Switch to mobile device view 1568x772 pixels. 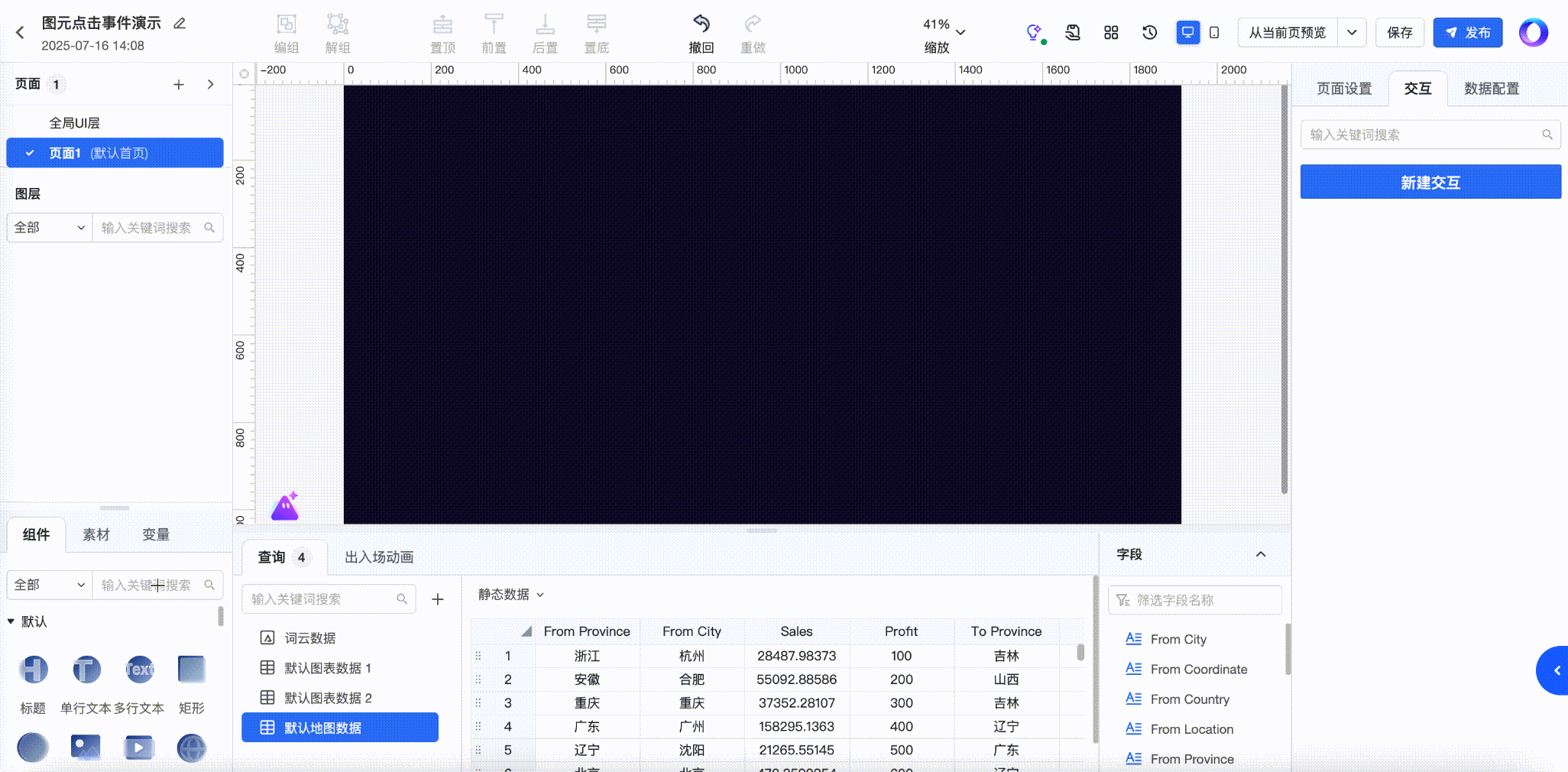[1214, 32]
